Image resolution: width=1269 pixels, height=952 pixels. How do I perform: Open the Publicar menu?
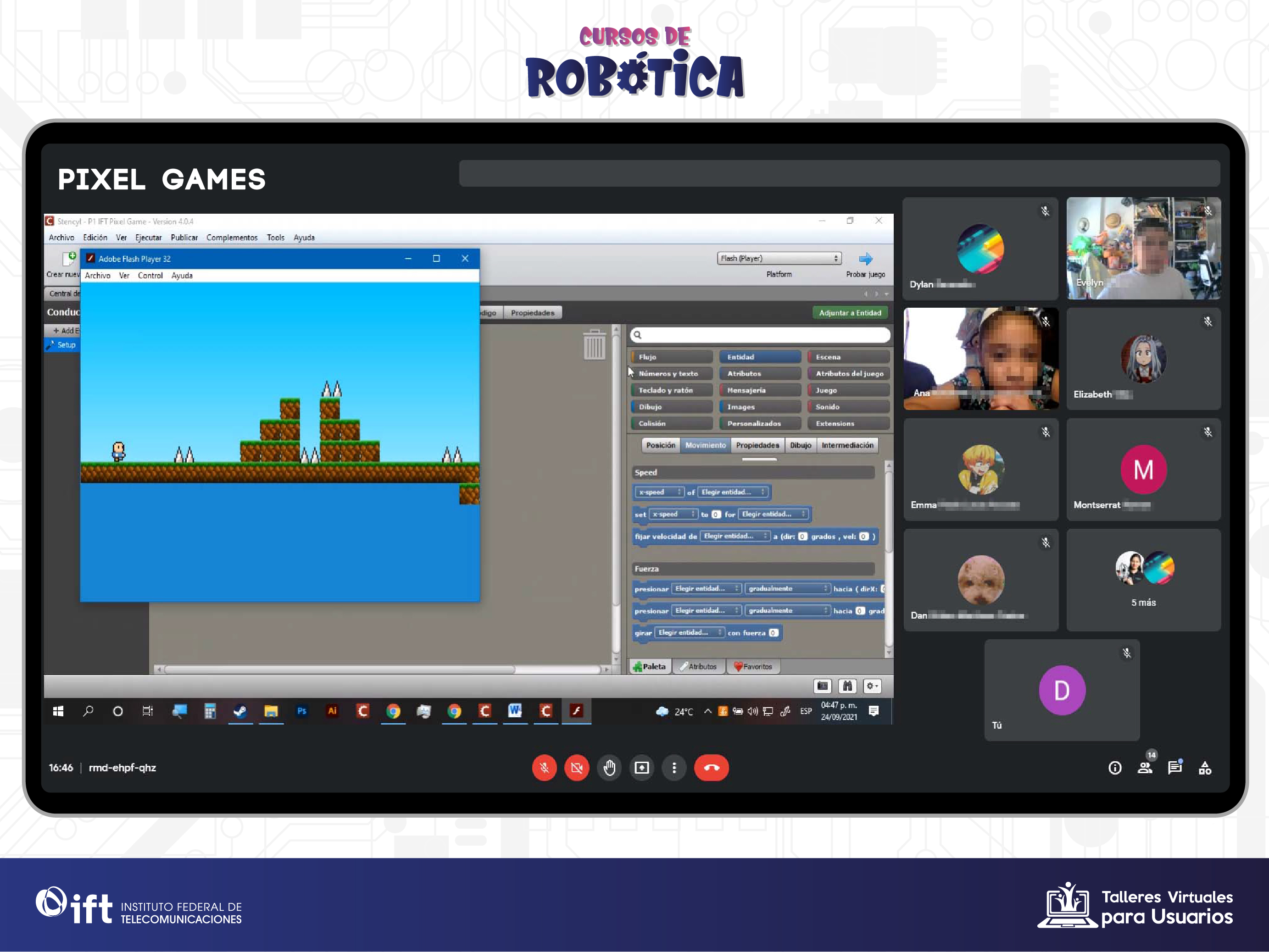tap(184, 238)
